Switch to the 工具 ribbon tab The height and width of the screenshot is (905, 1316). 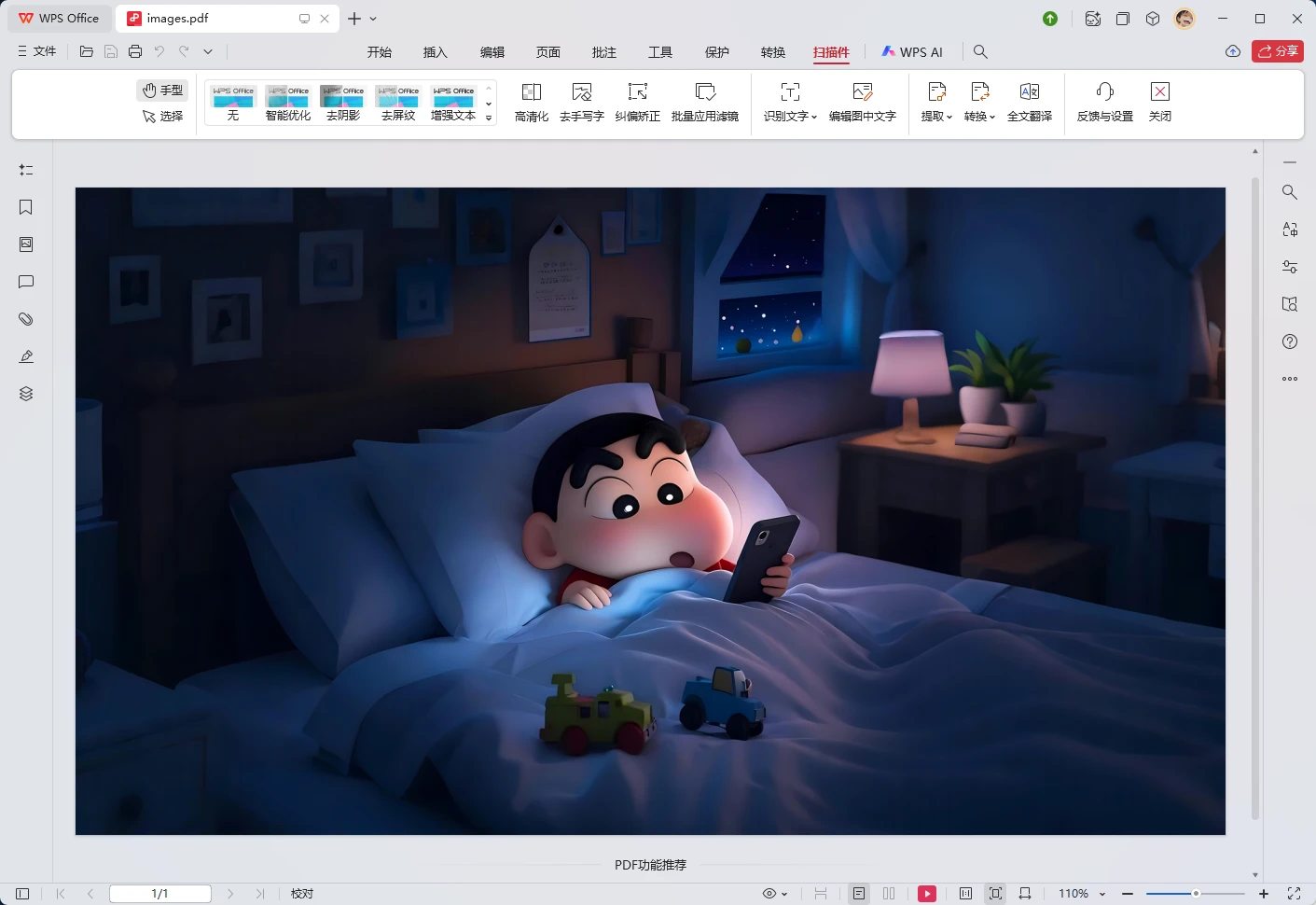point(660,52)
